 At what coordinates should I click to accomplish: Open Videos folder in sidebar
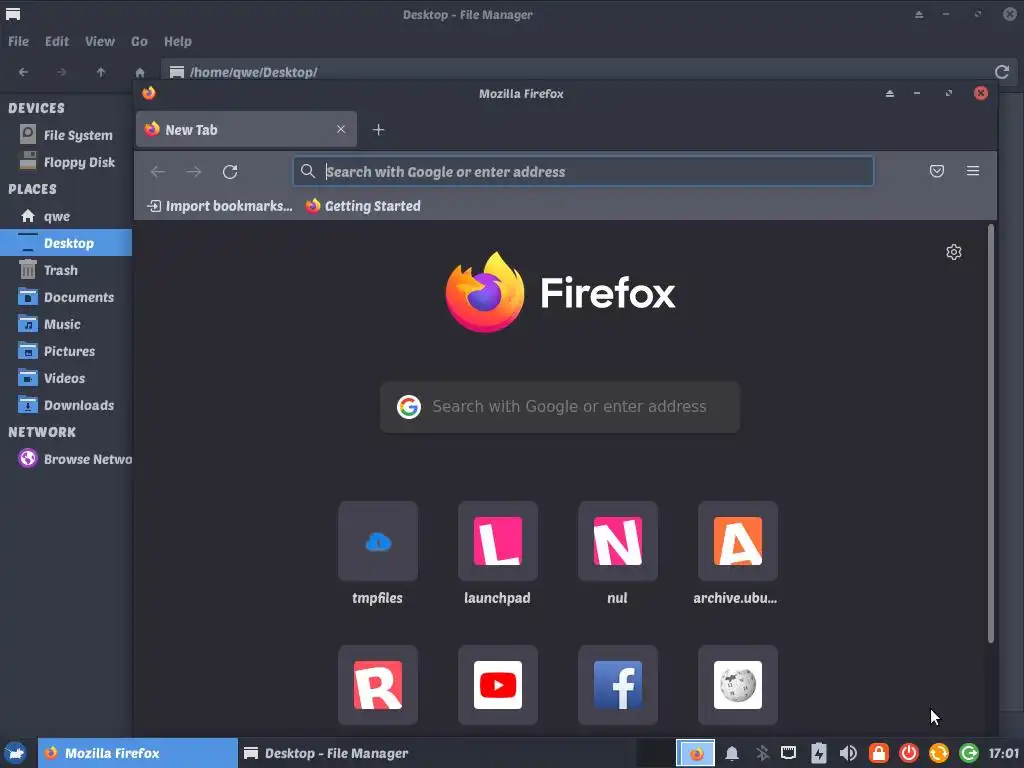pyautogui.click(x=66, y=378)
